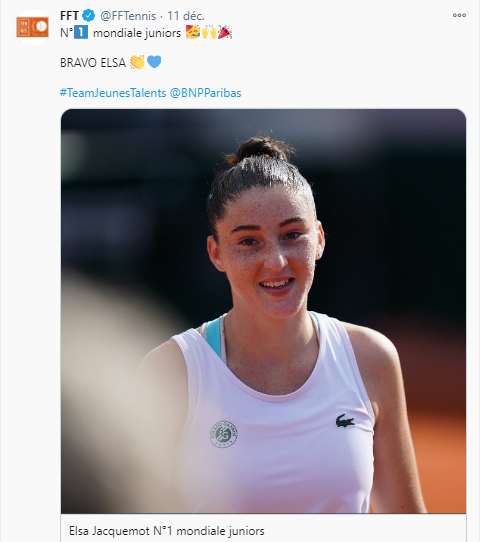The height and width of the screenshot is (542, 489).
Task: Open the FFT profile avatar
Action: tap(32, 27)
